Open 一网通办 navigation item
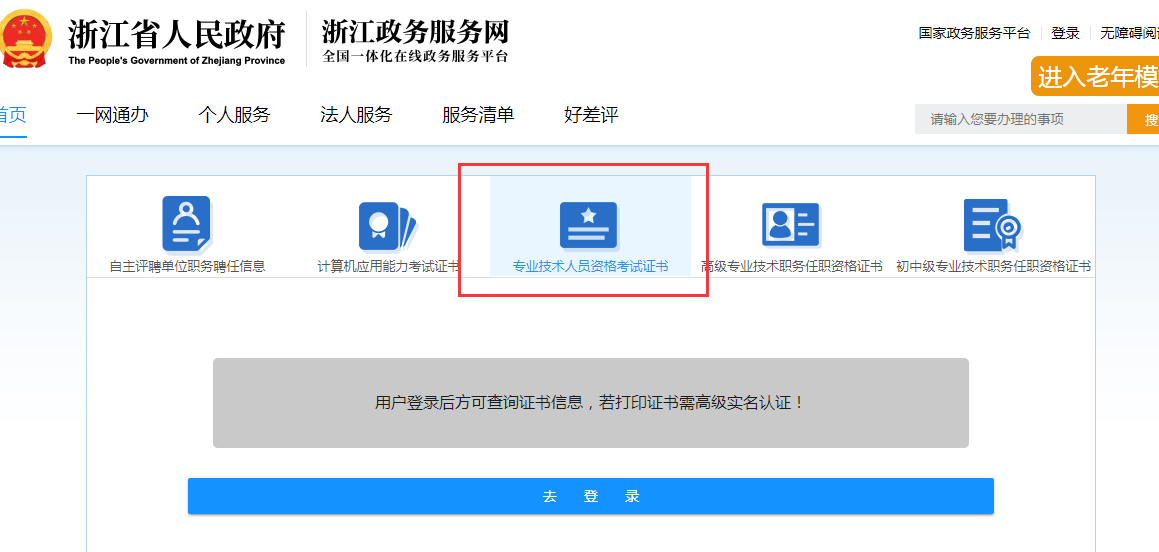1159x552 pixels. click(112, 115)
